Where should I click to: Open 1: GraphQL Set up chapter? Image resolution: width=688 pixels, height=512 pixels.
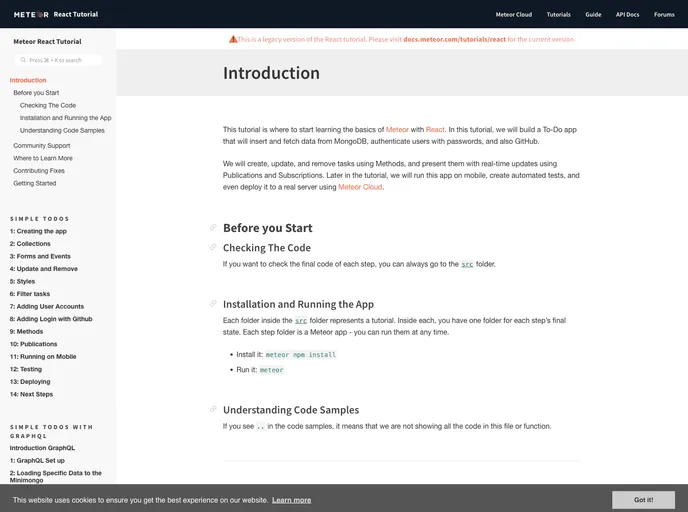(x=37, y=461)
